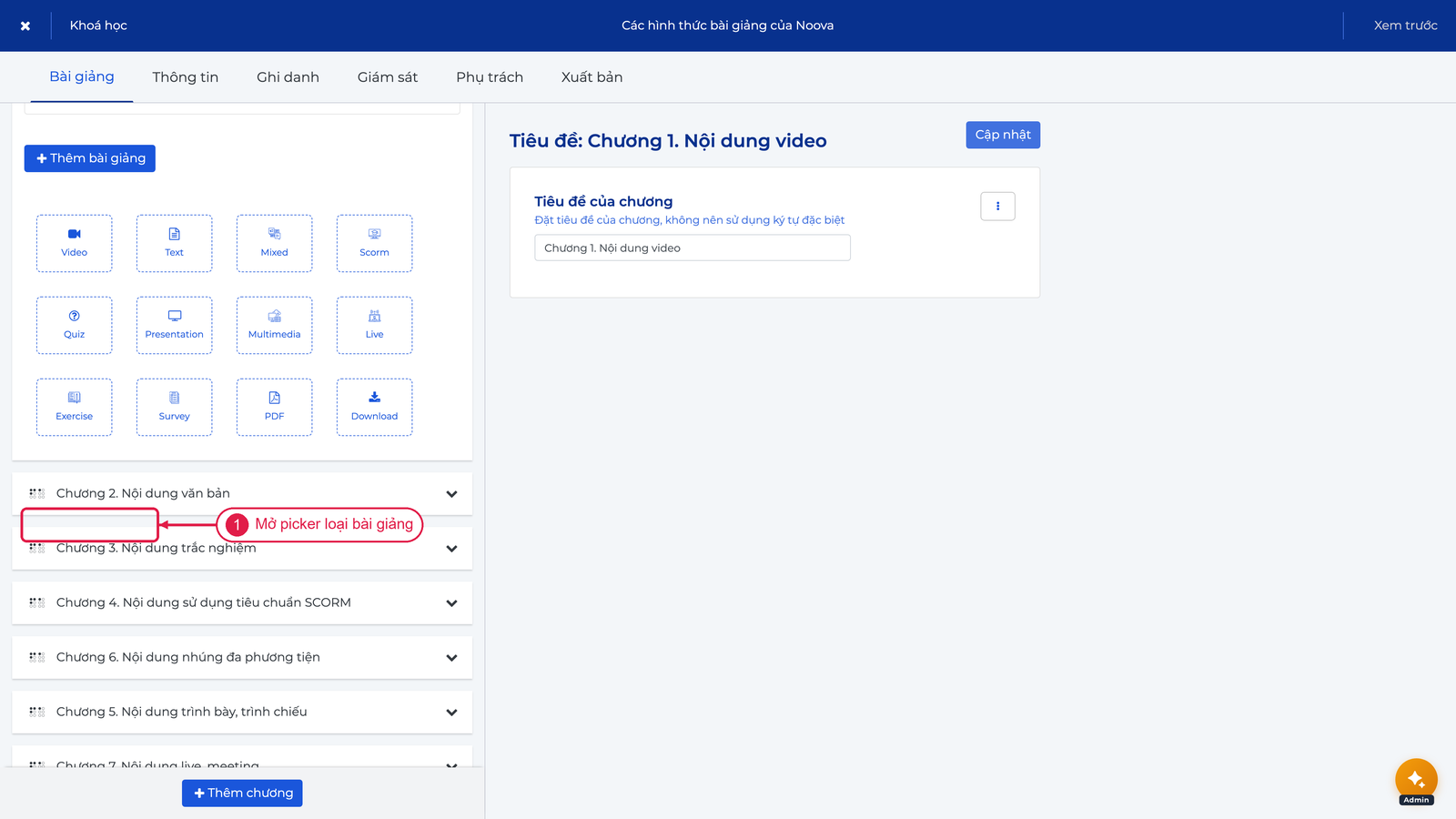Choose the Scorm lesson type
This screenshot has height=819, width=1456.
click(x=374, y=243)
